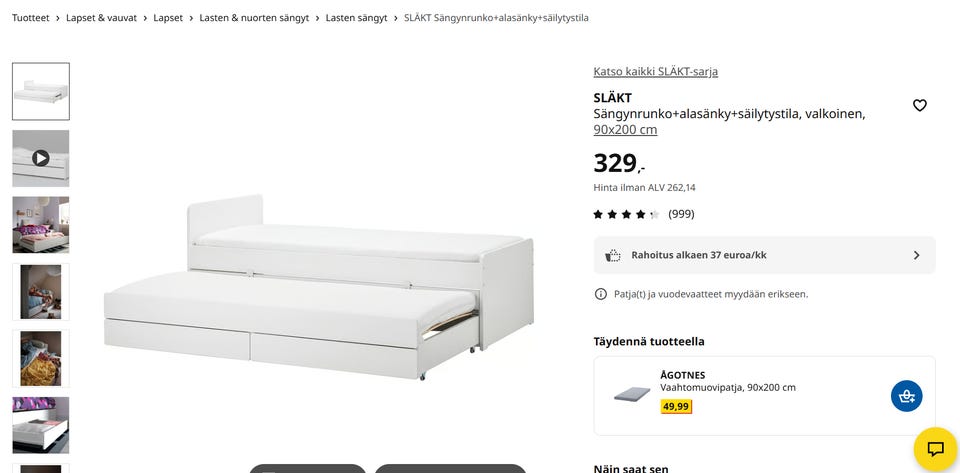Show the child reading in bed thumbnail
The width and height of the screenshot is (960, 473).
(40, 292)
